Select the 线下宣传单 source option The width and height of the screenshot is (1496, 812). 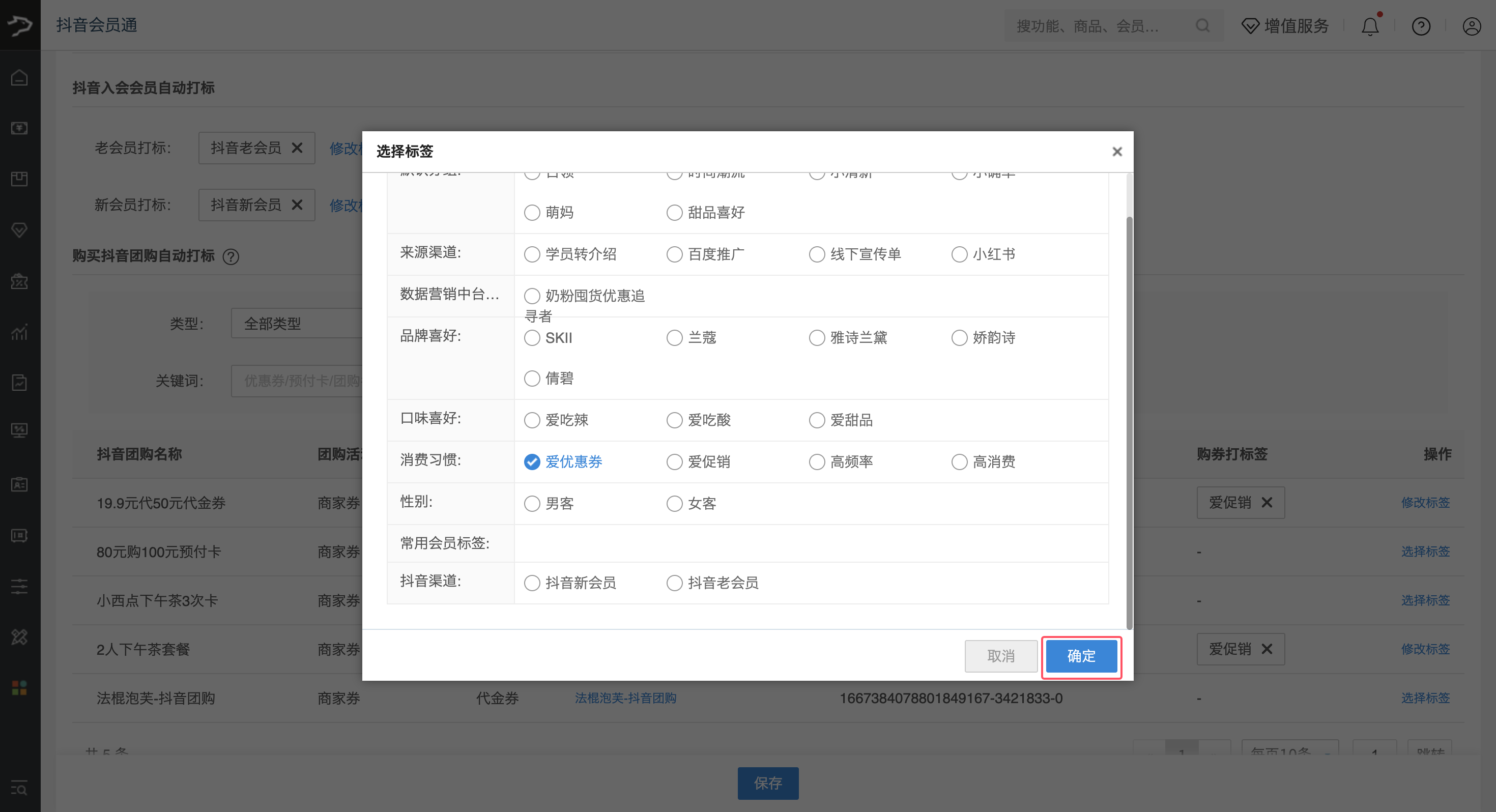855,254
